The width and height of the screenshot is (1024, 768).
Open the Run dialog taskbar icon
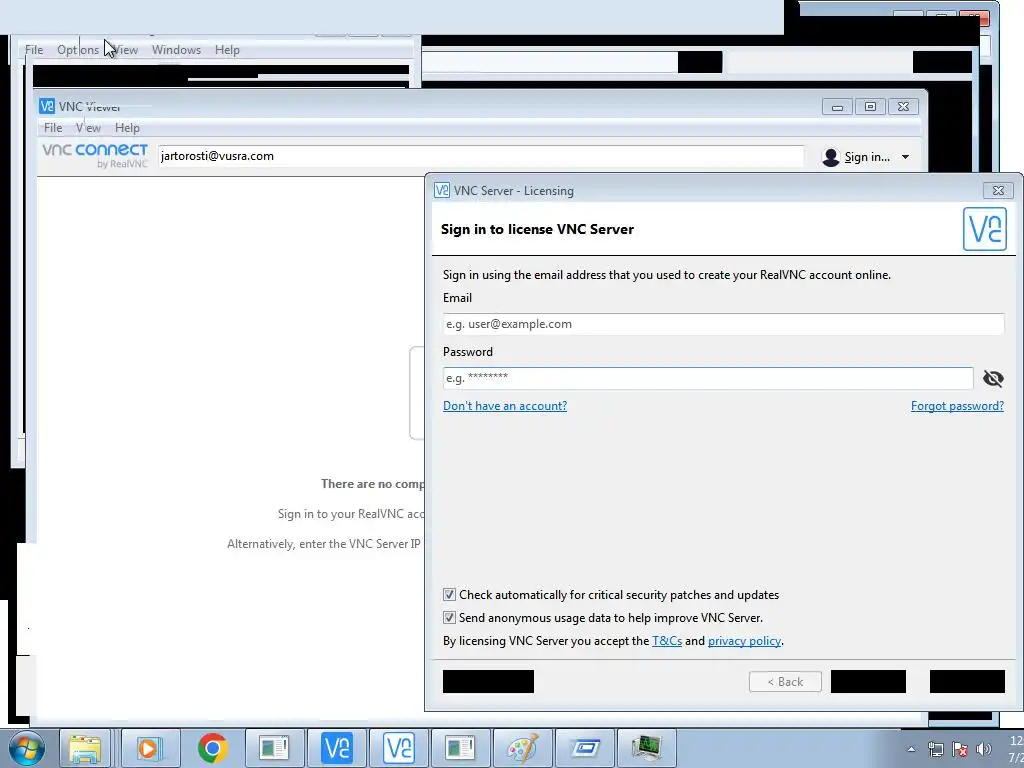click(585, 748)
